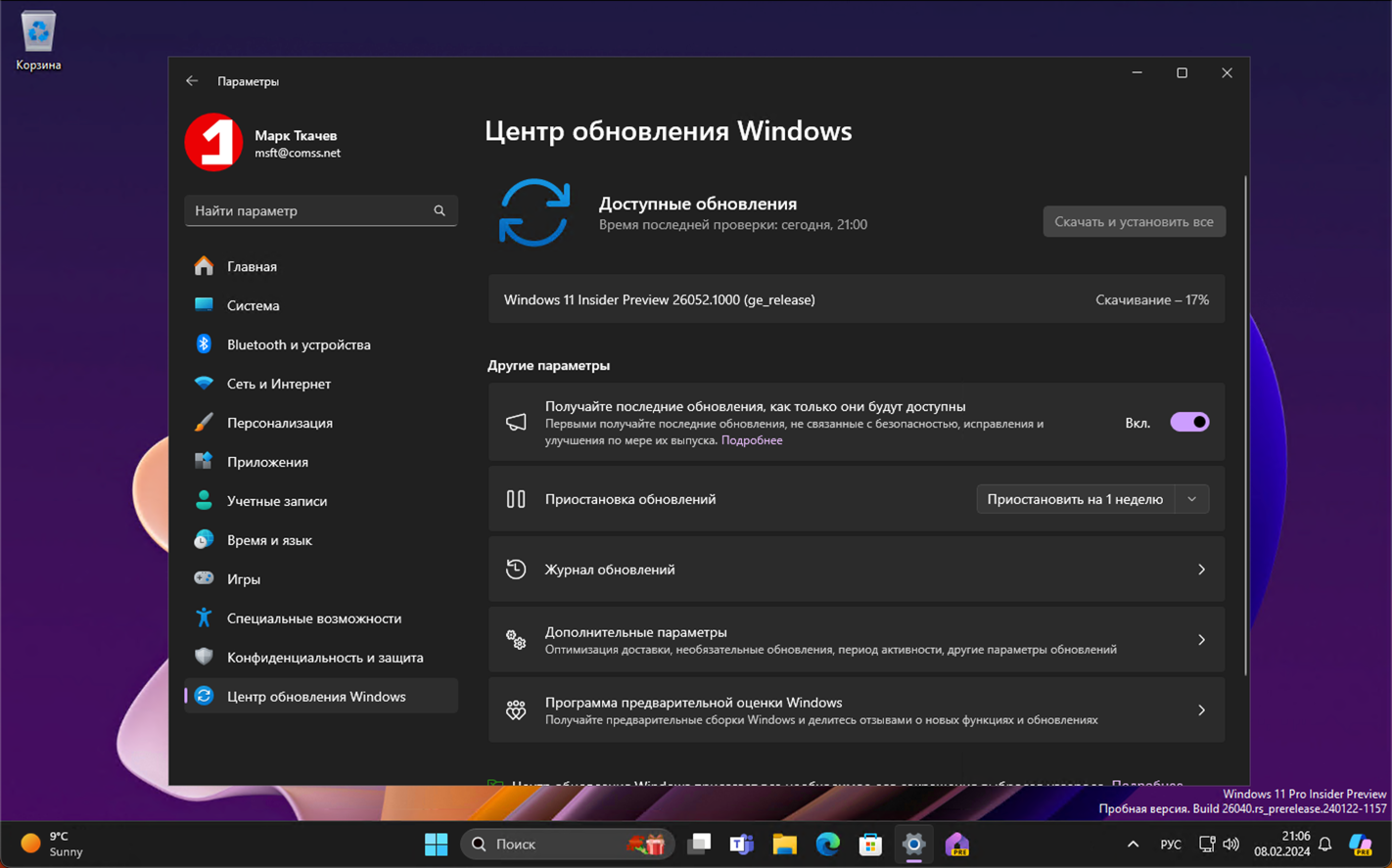Click the Найти параметр search field

tap(321, 210)
